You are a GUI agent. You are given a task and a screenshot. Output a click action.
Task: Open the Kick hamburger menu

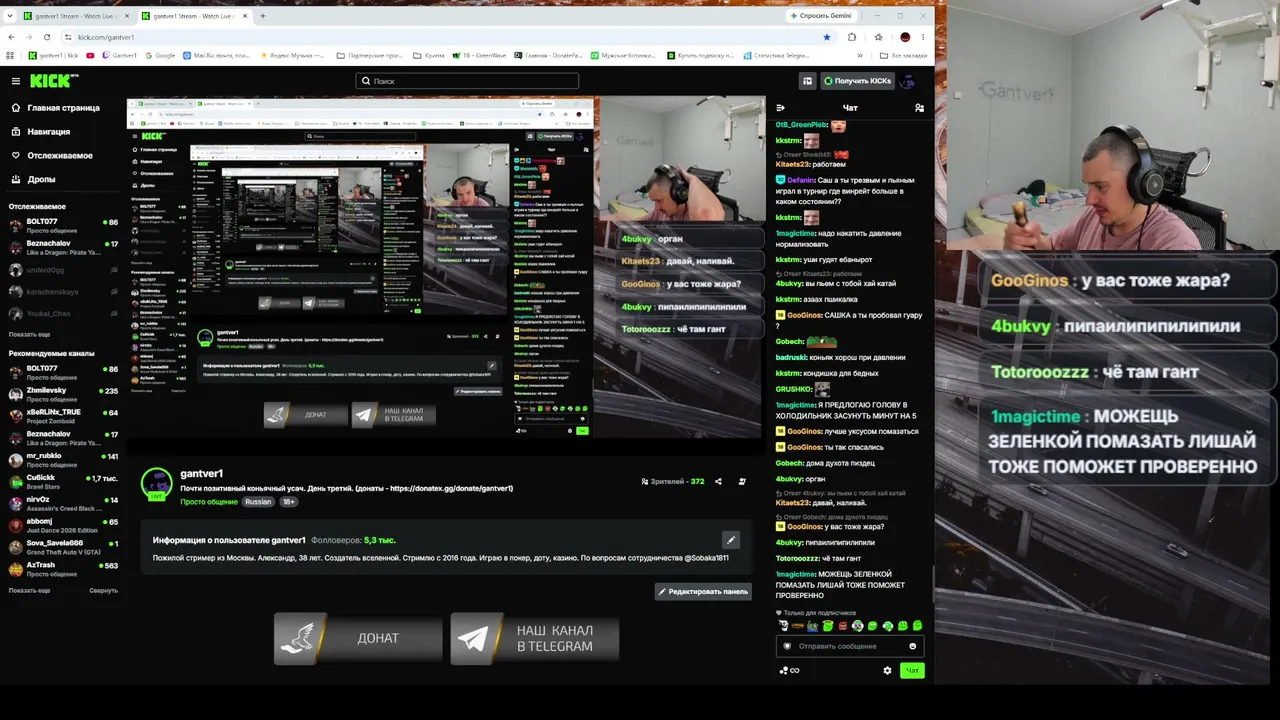point(16,81)
